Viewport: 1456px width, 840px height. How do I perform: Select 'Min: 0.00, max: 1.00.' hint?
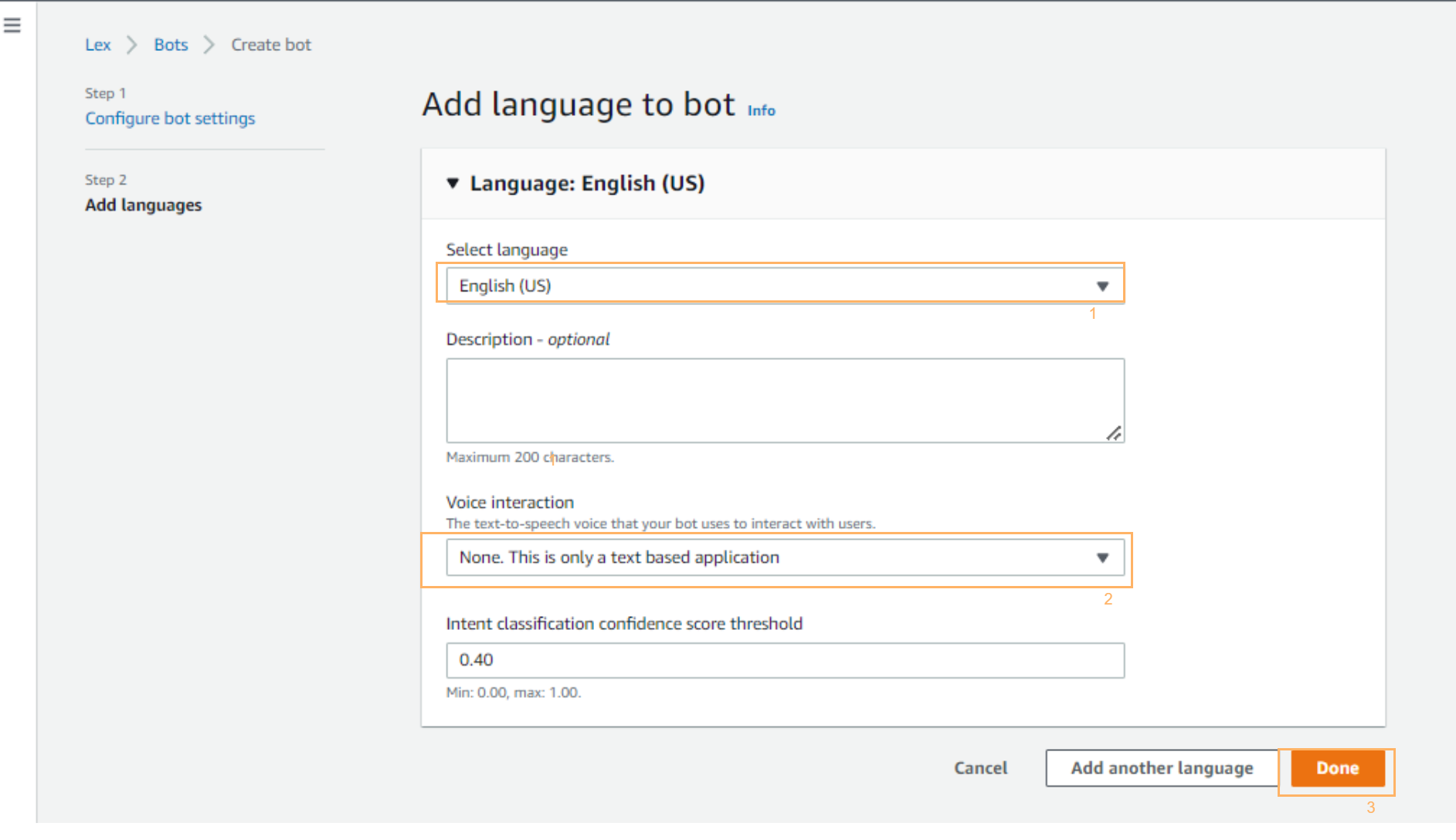tap(514, 693)
